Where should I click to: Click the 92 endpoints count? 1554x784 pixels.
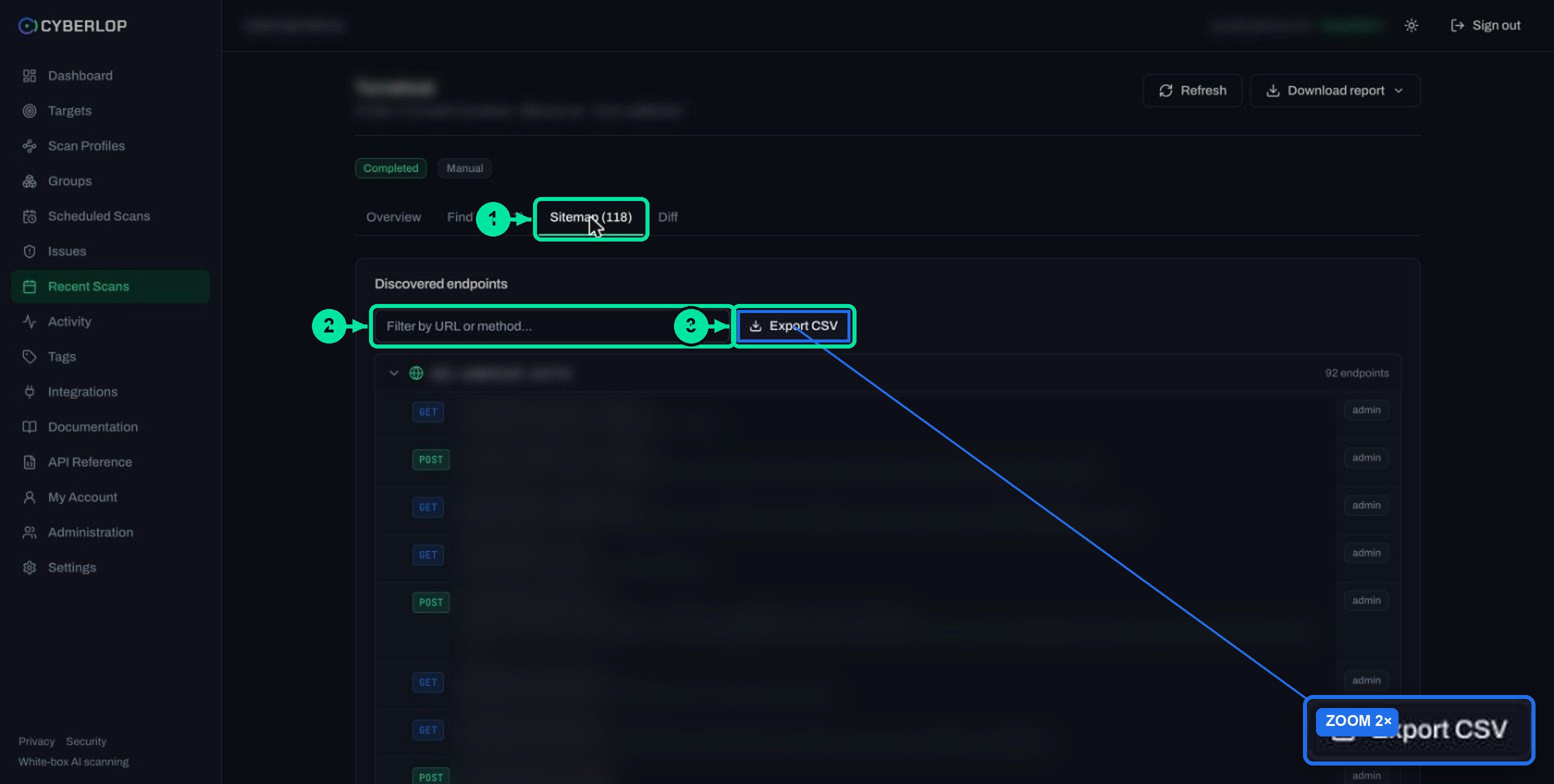pos(1356,373)
